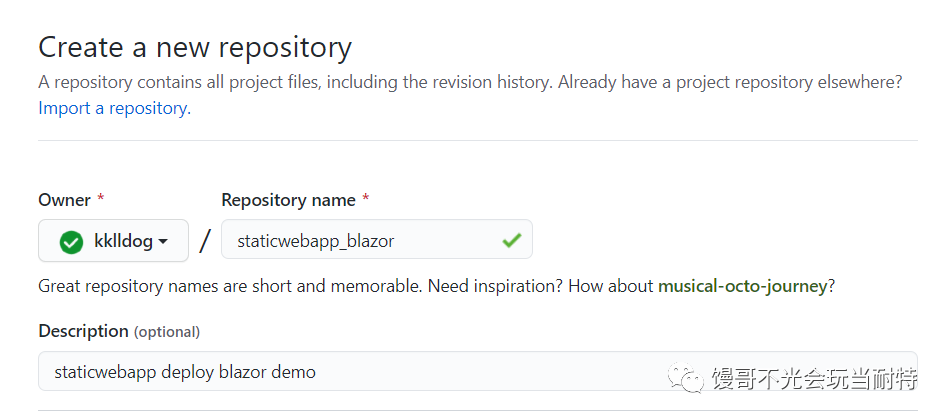Select the kklldog owner name text
The image size is (948, 420).
(x=123, y=241)
